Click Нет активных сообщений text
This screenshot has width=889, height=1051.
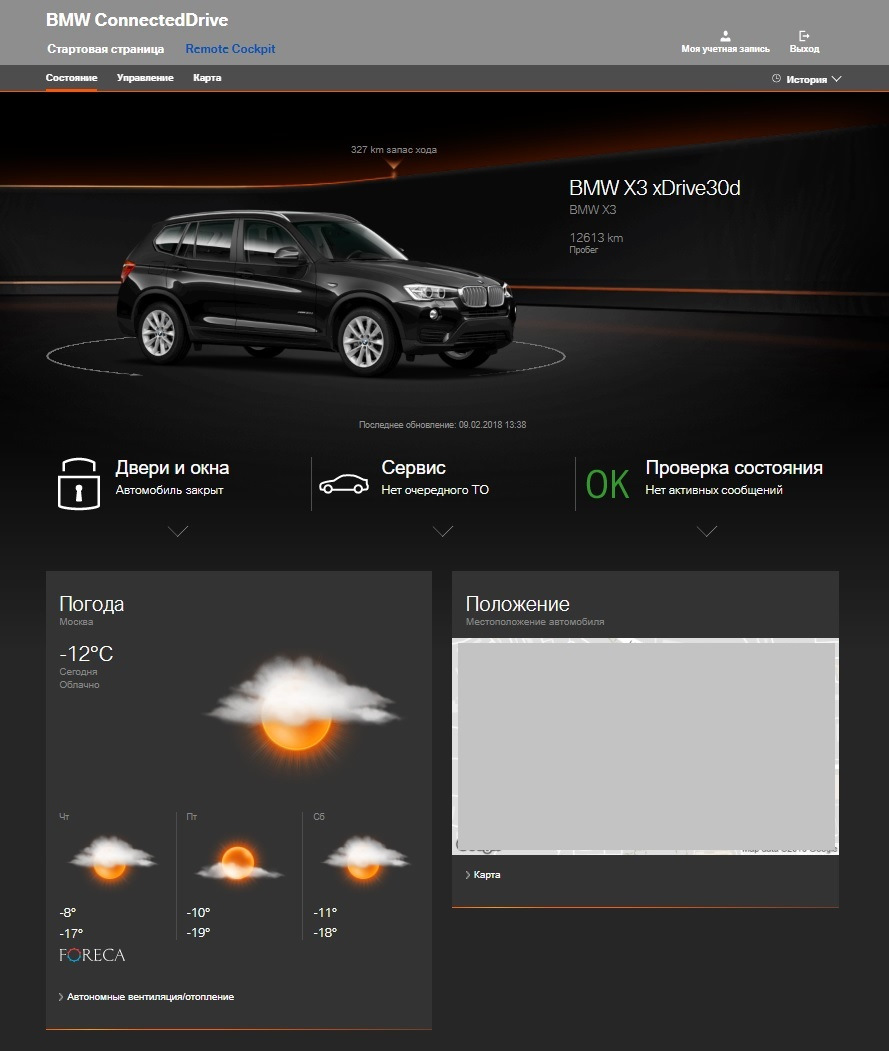714,490
